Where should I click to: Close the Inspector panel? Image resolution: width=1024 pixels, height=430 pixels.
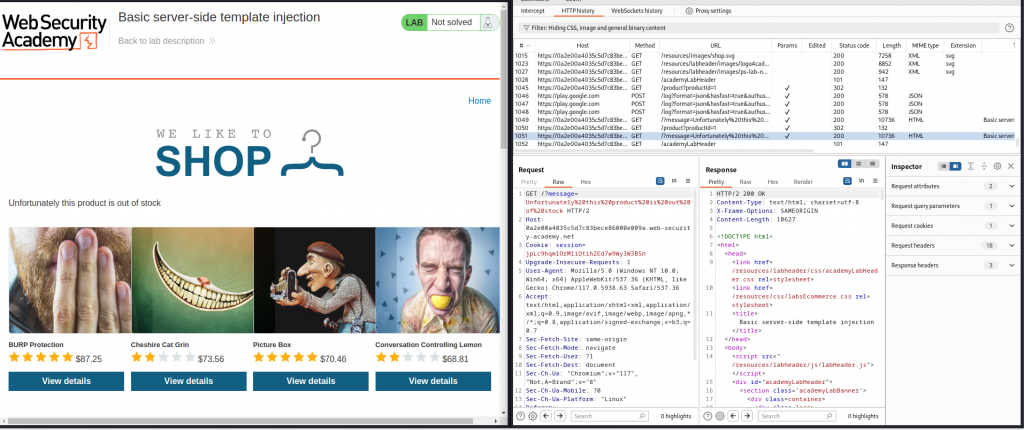(x=1011, y=167)
